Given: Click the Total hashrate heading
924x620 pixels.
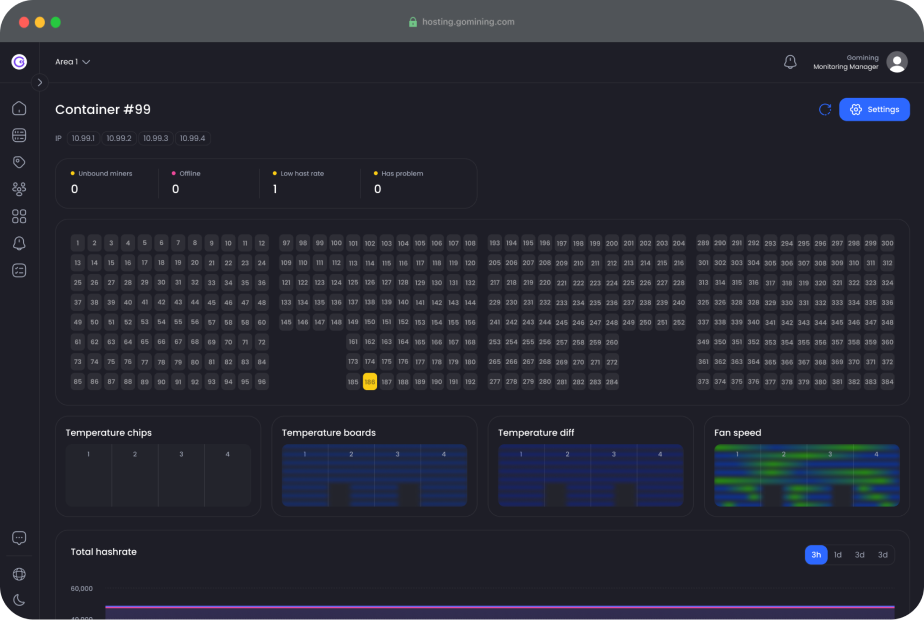Looking at the screenshot, I should click(104, 552).
